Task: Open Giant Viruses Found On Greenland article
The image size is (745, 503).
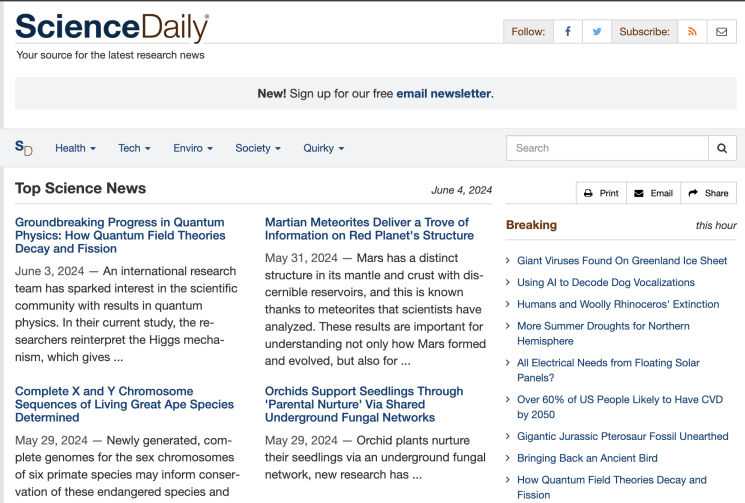Action: click(621, 261)
